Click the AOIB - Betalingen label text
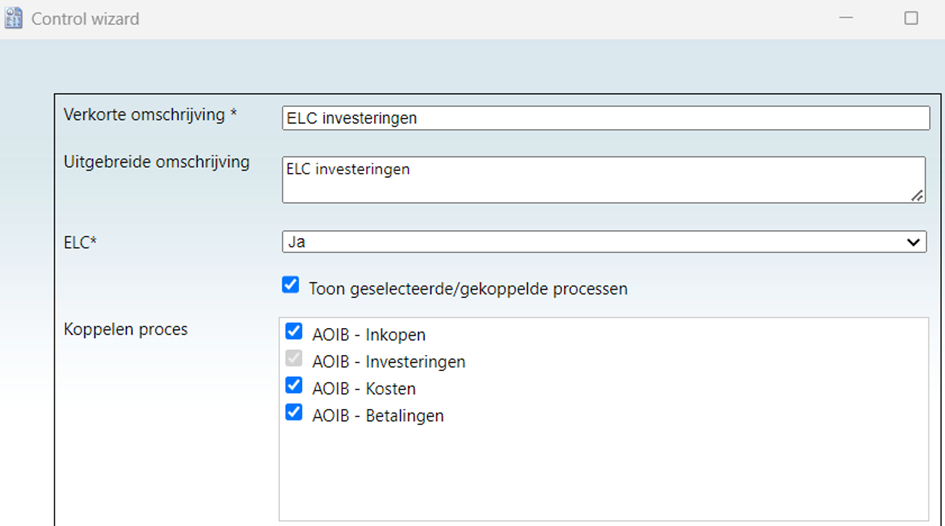945x526 pixels. (x=378, y=416)
